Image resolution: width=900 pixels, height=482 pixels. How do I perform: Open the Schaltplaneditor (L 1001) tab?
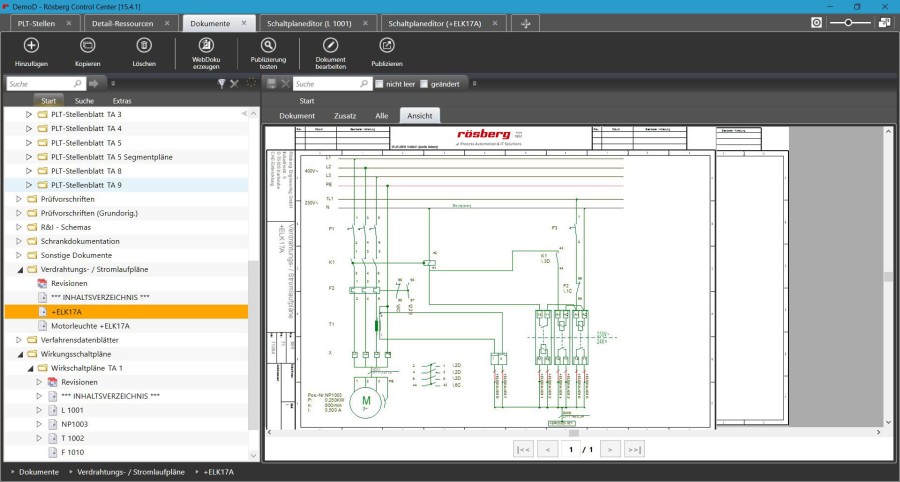pyautogui.click(x=309, y=24)
